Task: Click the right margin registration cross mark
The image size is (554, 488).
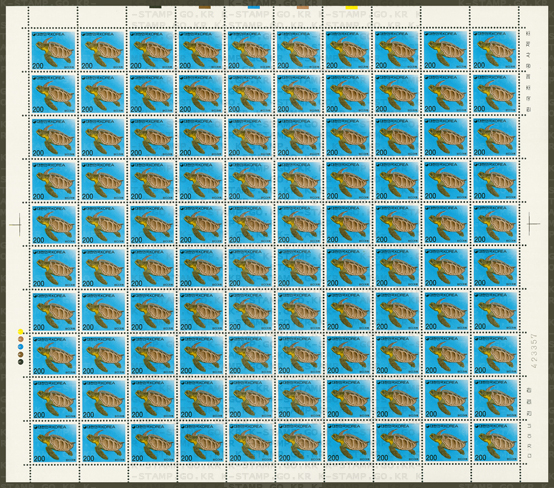Action: [x=532, y=223]
